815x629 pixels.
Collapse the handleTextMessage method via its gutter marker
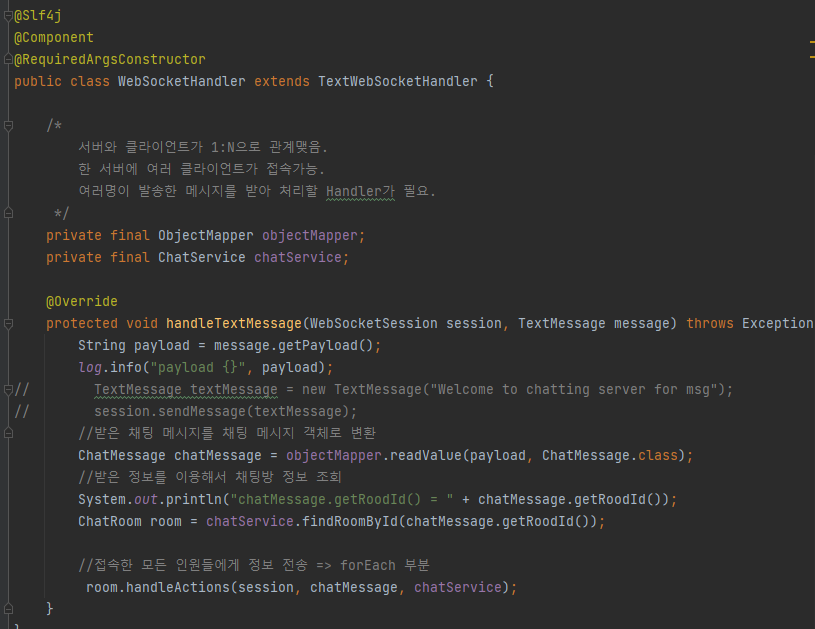click(x=8, y=323)
